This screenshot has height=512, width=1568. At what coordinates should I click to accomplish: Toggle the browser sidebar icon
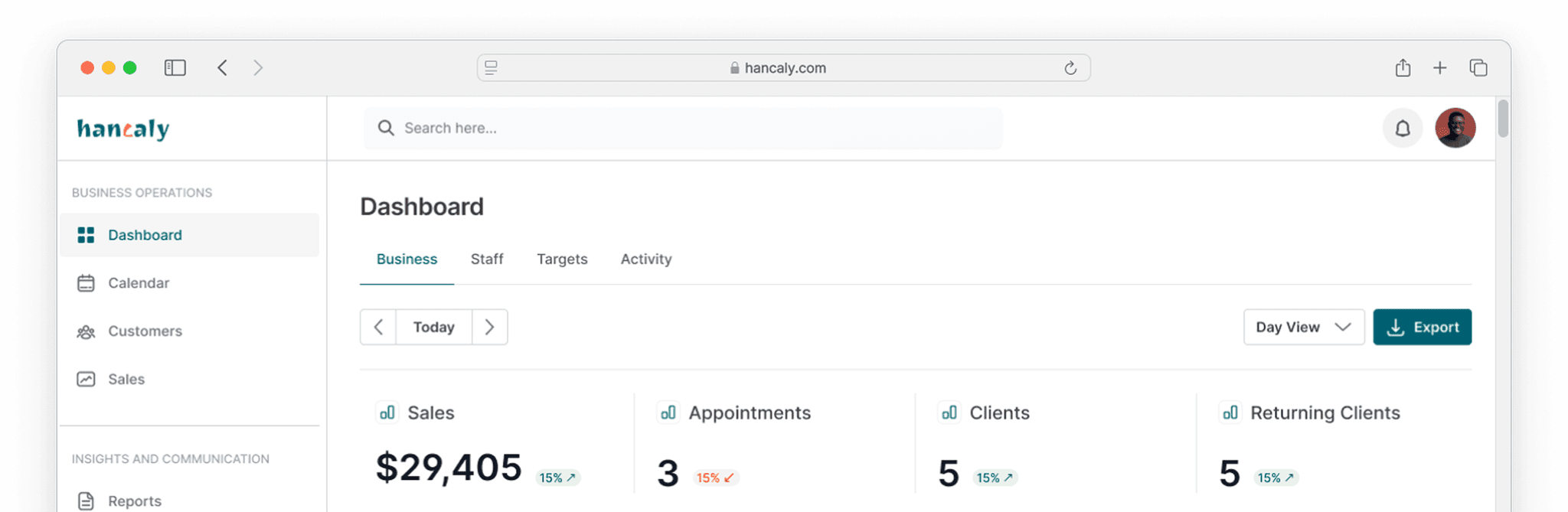click(175, 68)
